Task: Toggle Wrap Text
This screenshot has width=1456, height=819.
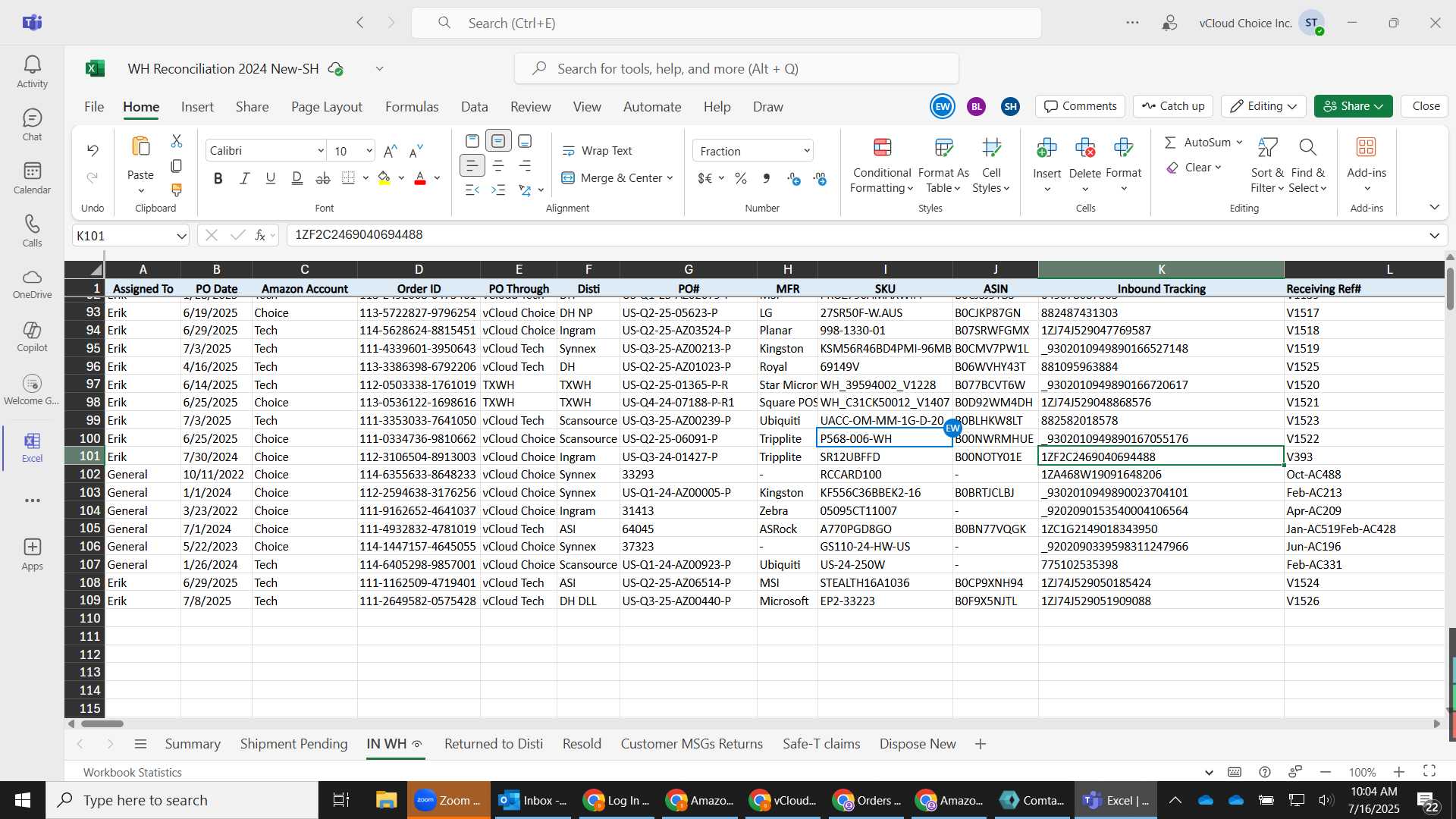Action: click(x=597, y=151)
